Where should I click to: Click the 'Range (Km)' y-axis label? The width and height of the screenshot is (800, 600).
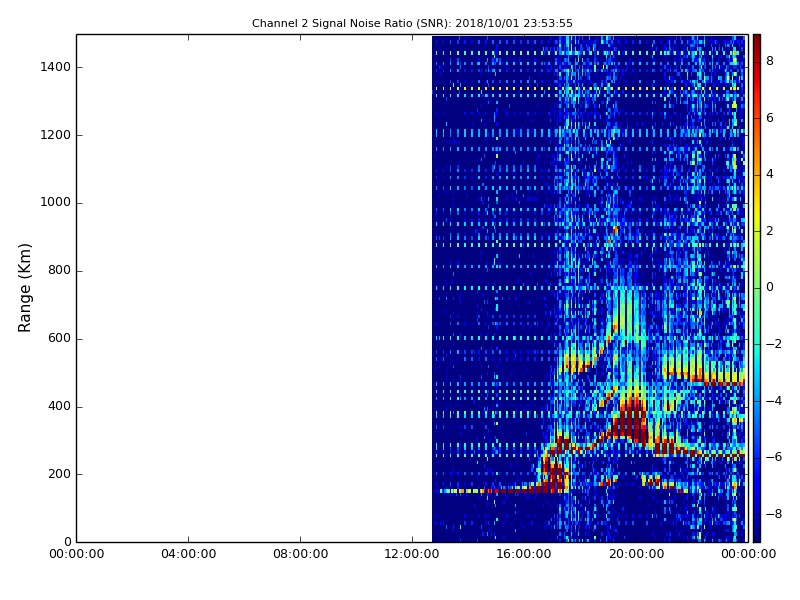[x=24, y=288]
